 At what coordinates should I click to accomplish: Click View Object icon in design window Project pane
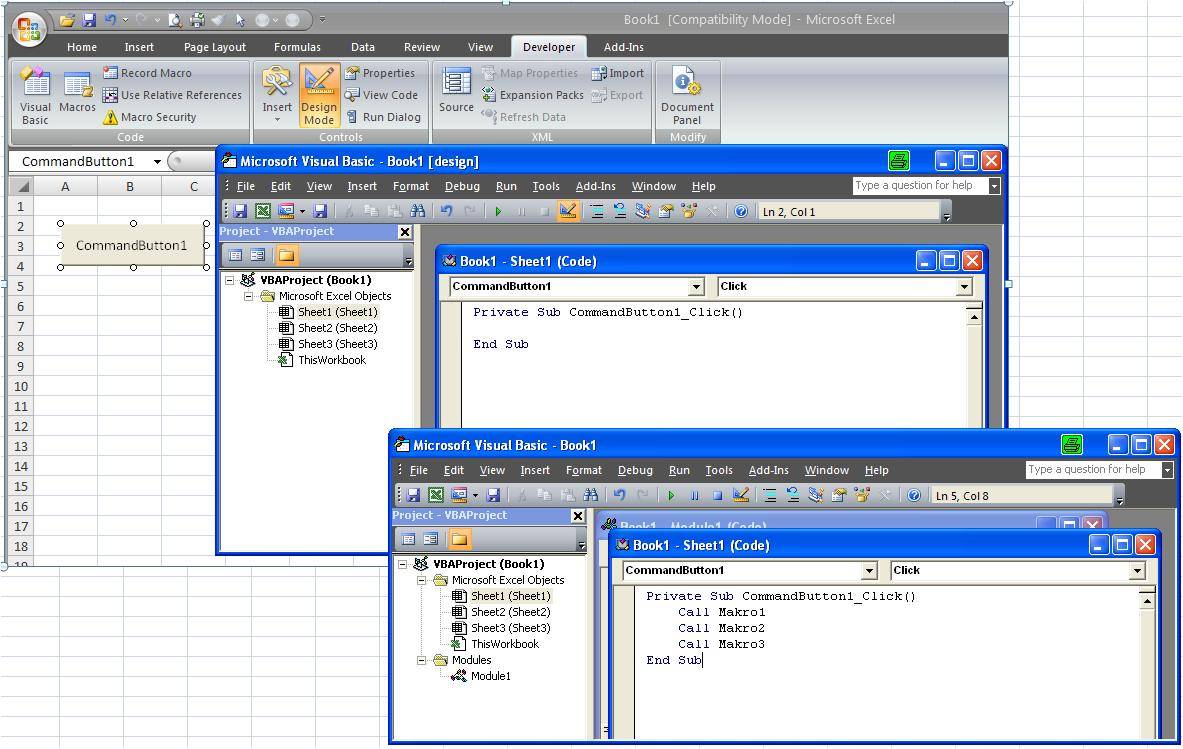(257, 255)
